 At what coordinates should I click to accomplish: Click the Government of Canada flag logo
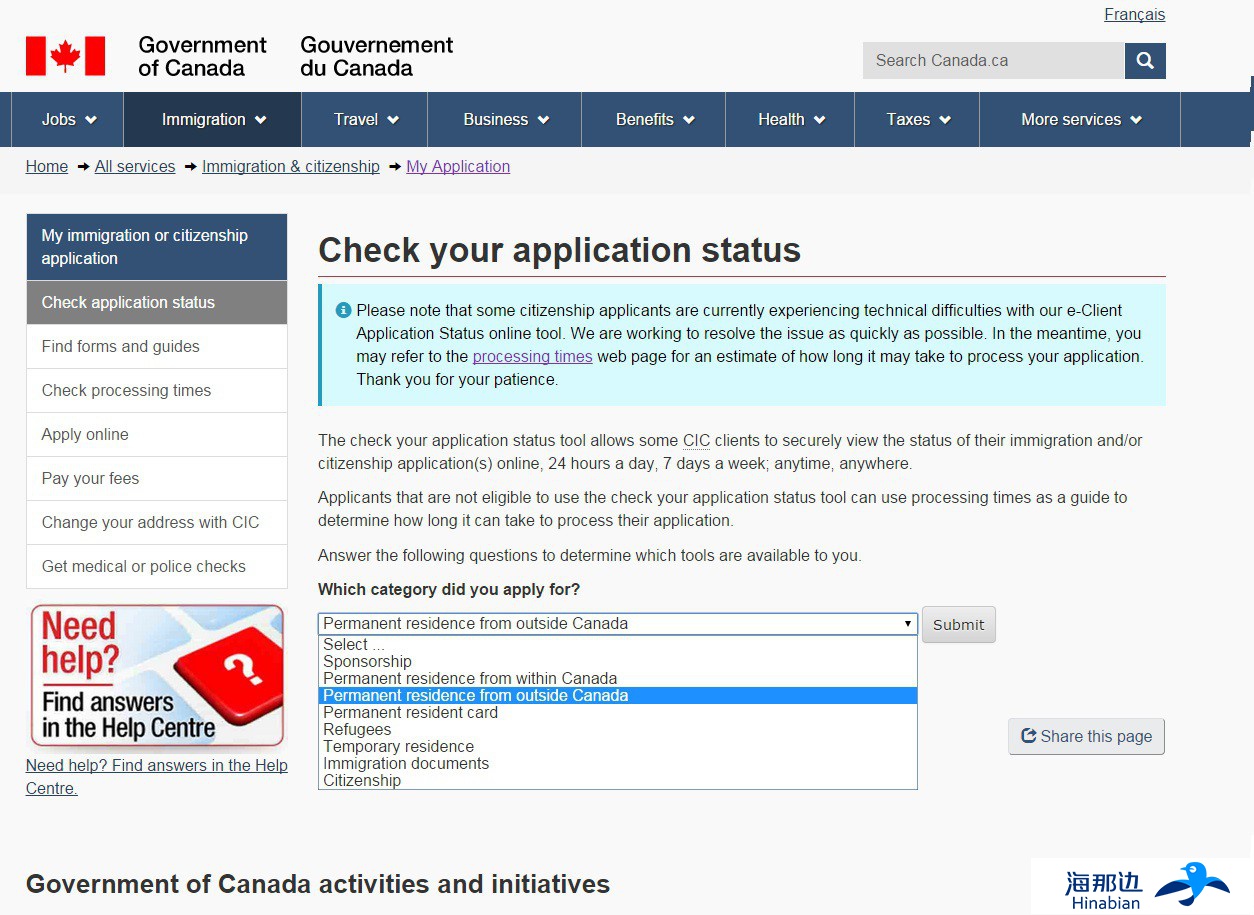66,57
